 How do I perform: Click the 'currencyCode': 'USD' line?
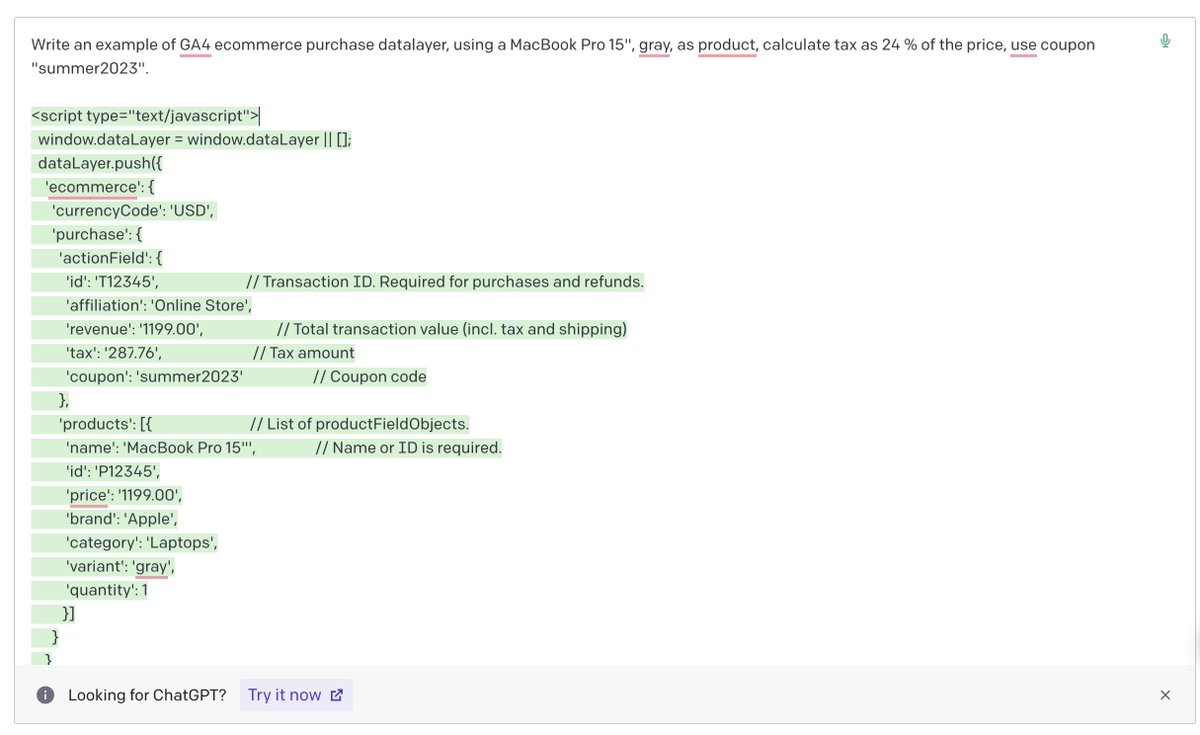pos(133,211)
